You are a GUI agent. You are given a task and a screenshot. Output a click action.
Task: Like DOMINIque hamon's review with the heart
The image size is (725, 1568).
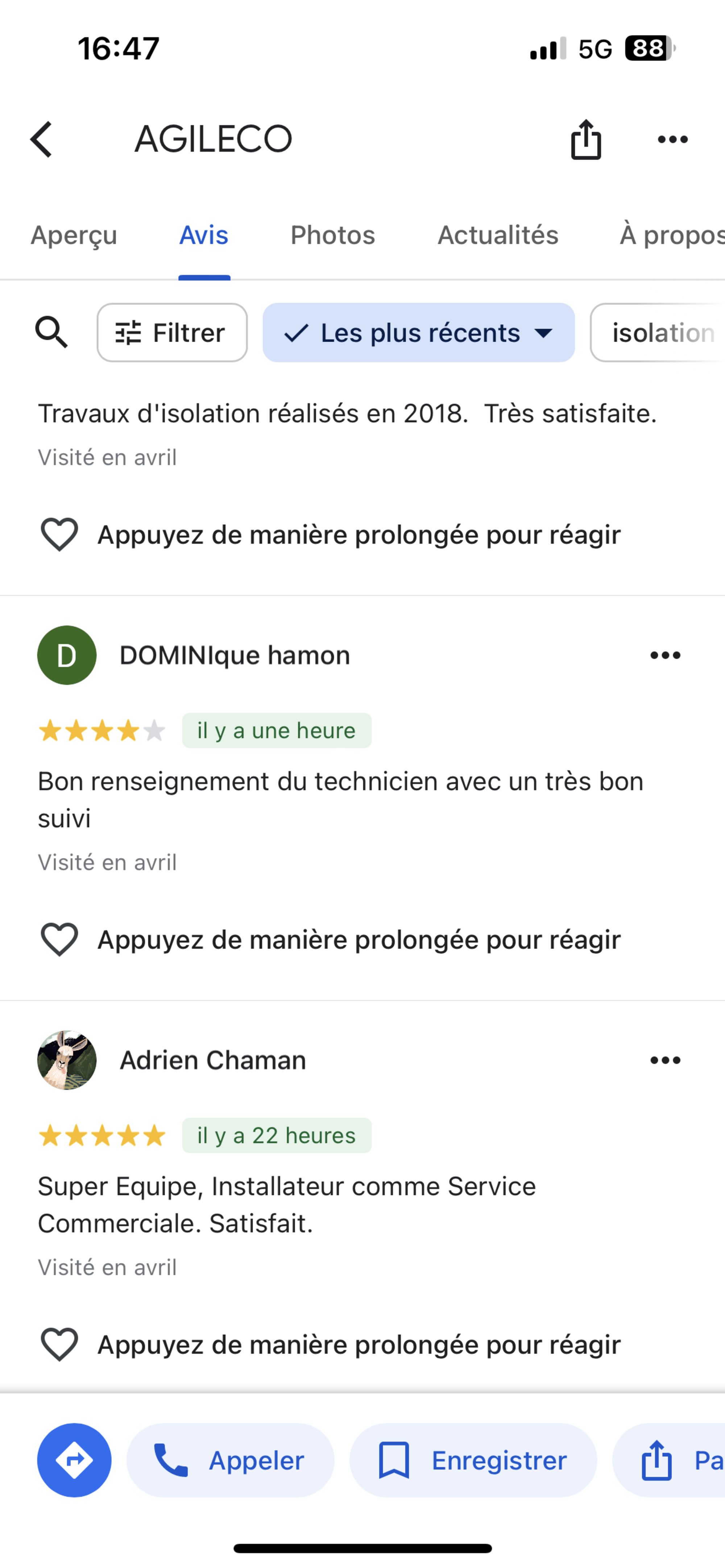tap(59, 939)
